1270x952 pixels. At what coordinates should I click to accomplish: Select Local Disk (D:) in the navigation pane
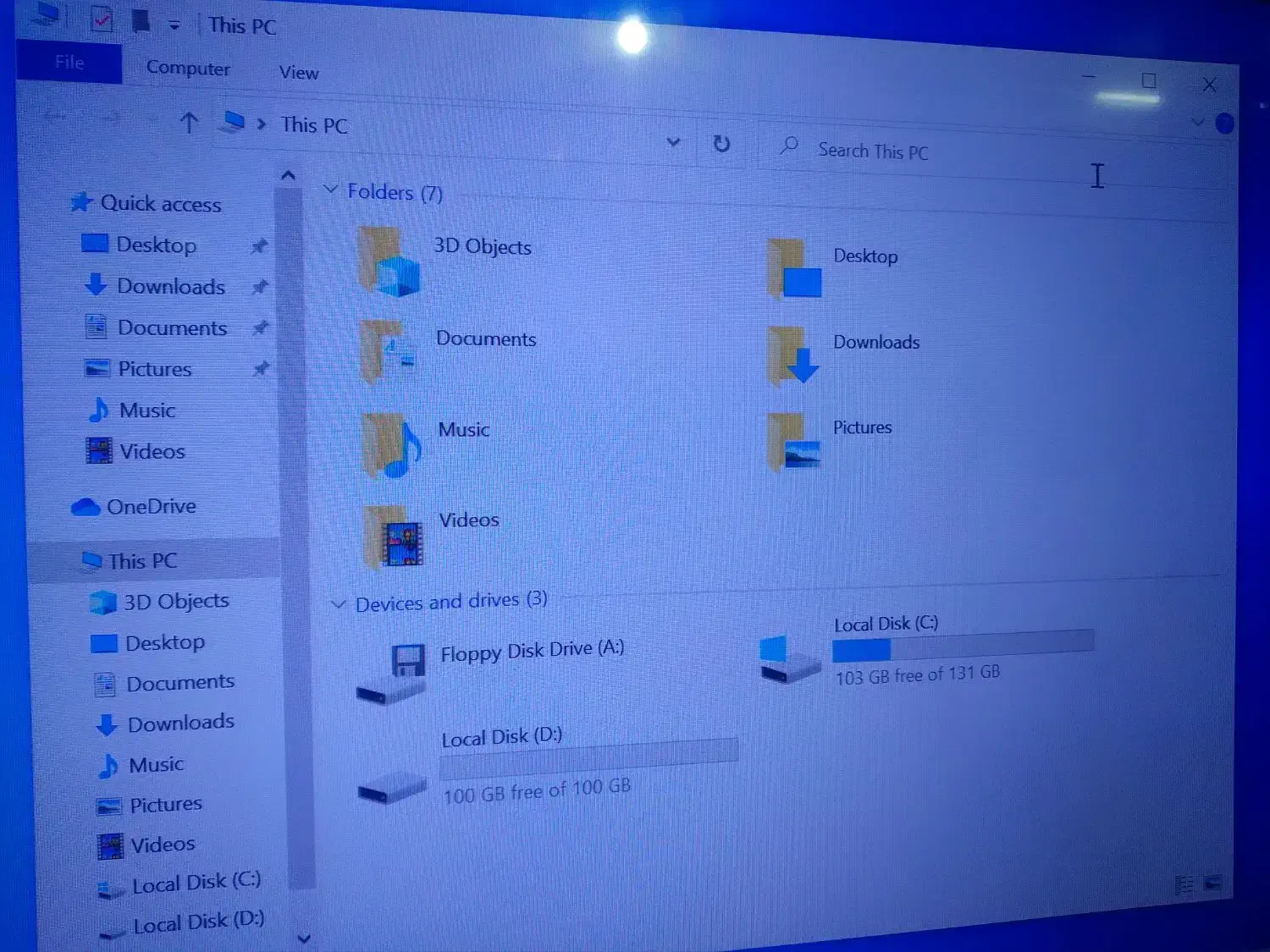[199, 922]
